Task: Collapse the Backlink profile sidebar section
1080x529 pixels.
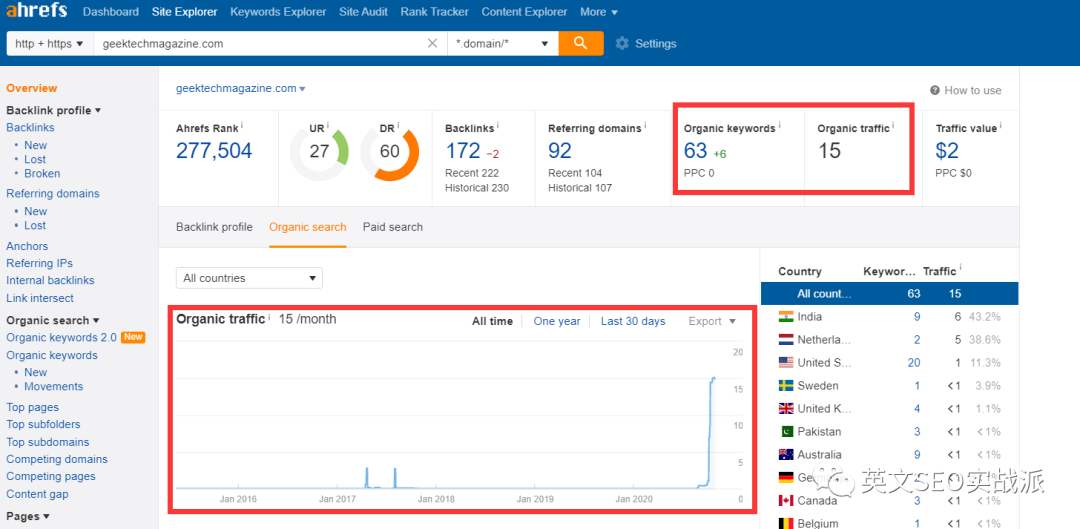Action: pyautogui.click(x=54, y=110)
